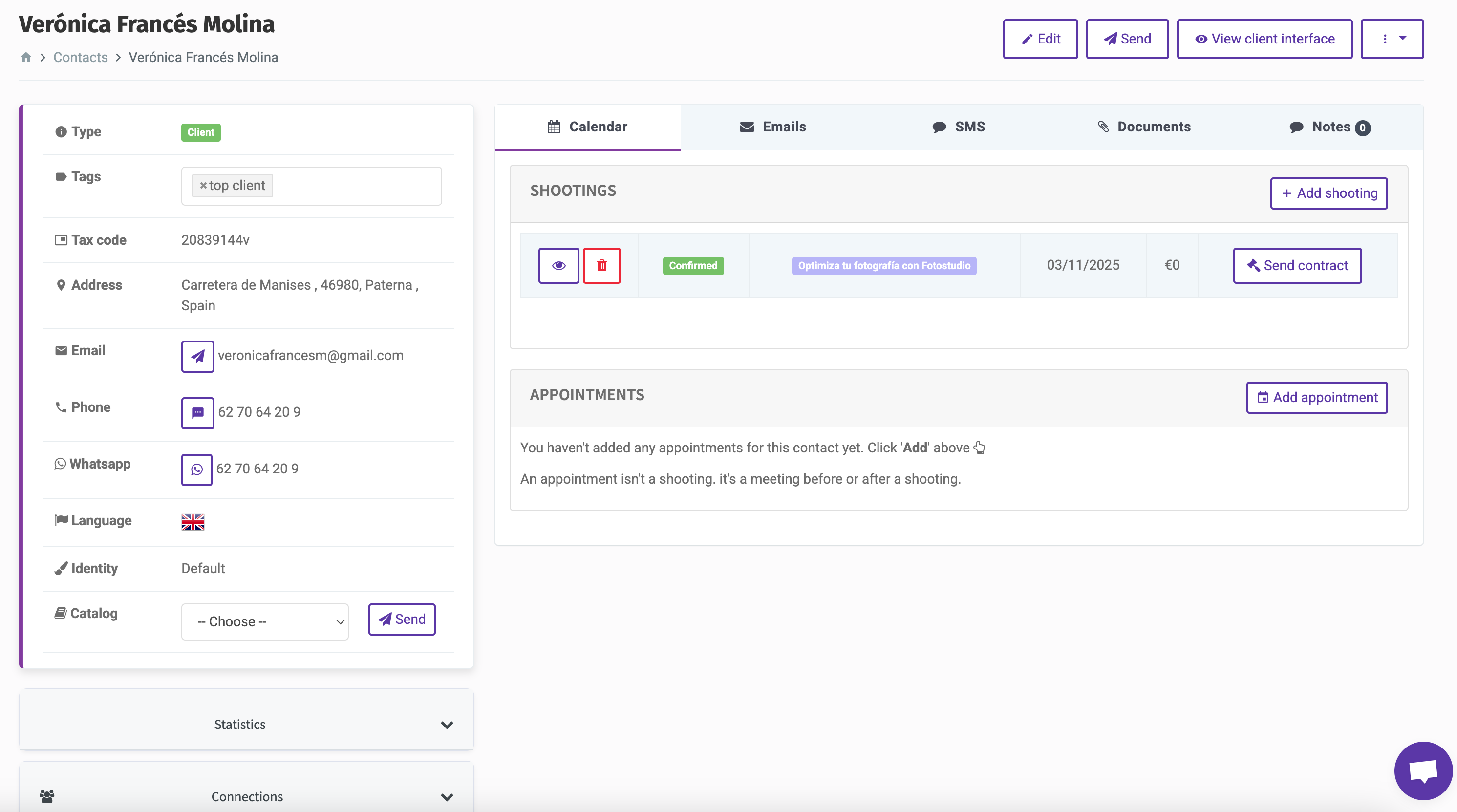
Task: Open SMS composer via Phone message icon
Action: click(x=197, y=413)
